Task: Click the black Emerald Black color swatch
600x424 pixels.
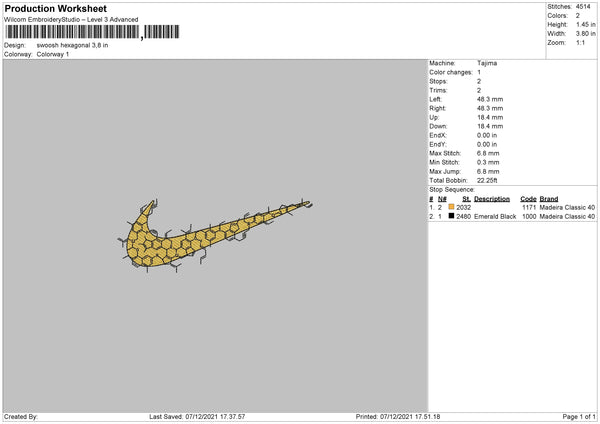Action: (451, 216)
